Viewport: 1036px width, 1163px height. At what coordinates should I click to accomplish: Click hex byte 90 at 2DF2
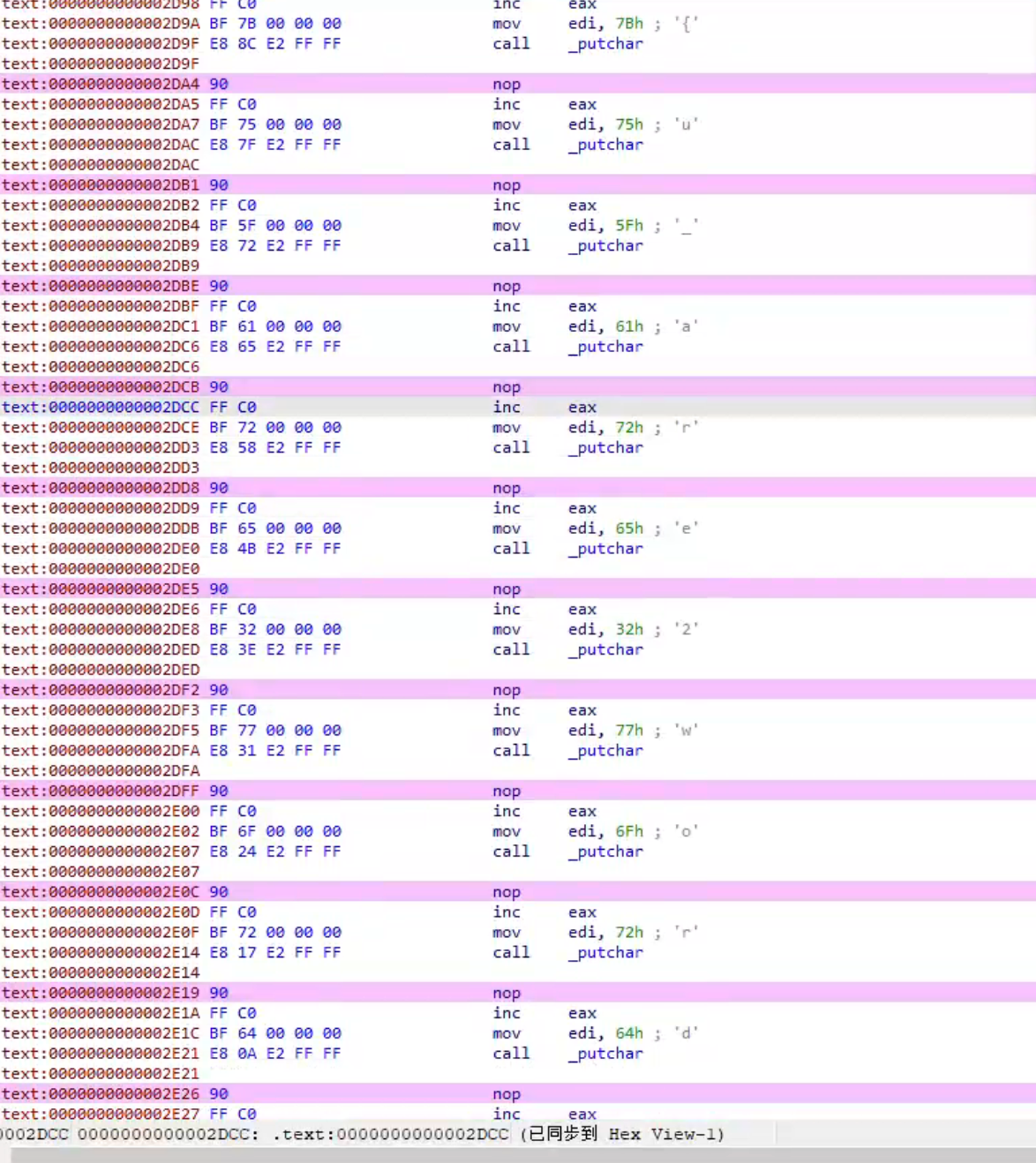219,690
